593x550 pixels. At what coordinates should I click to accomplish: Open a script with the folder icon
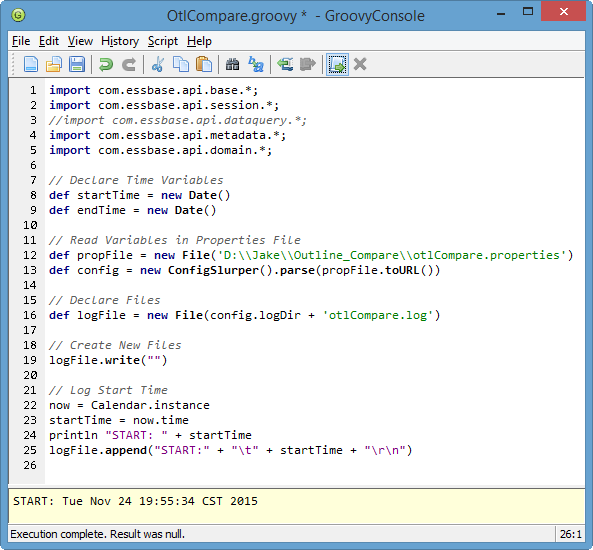coord(54,64)
